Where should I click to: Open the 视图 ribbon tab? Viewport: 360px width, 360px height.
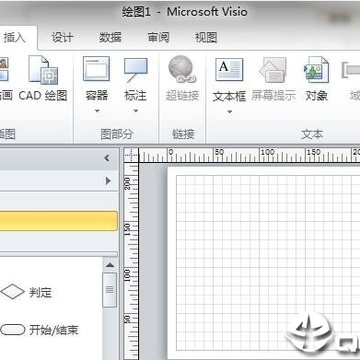coord(206,37)
